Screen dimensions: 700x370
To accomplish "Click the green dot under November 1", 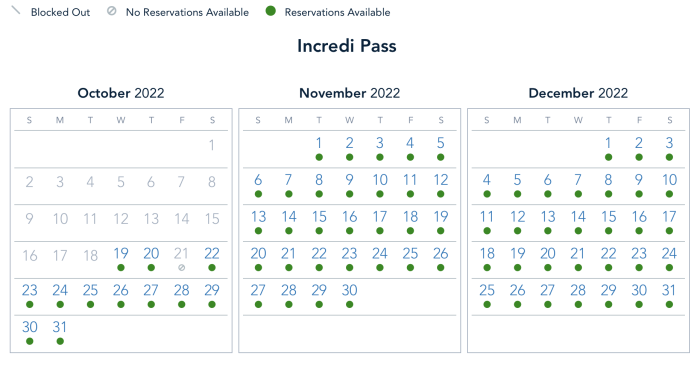I will click(319, 157).
